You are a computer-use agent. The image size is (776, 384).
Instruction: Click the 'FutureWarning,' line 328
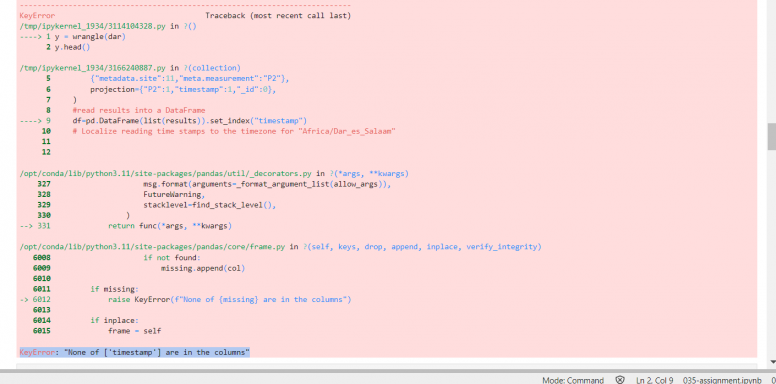[174, 194]
